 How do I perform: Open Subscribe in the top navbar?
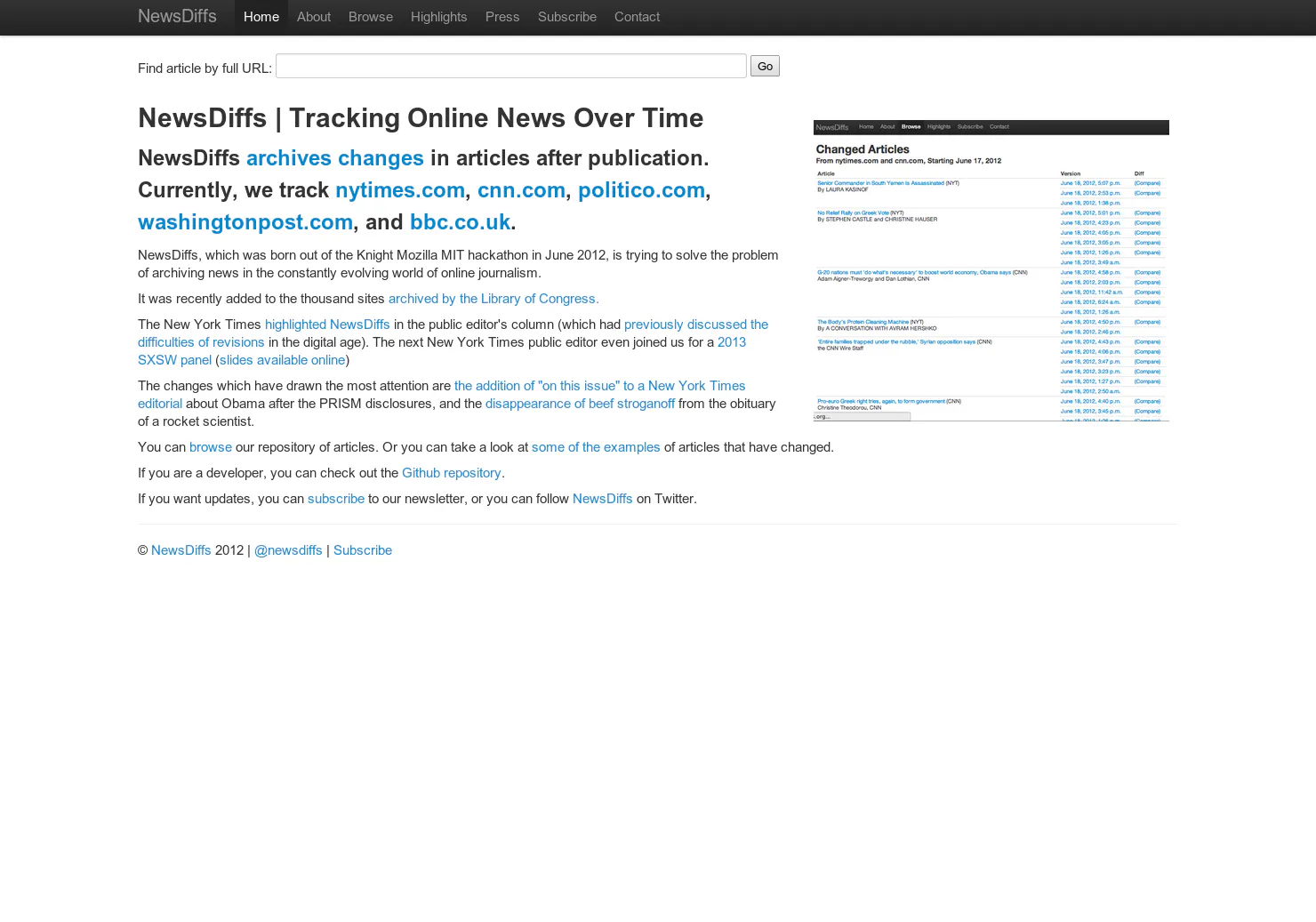(x=567, y=17)
